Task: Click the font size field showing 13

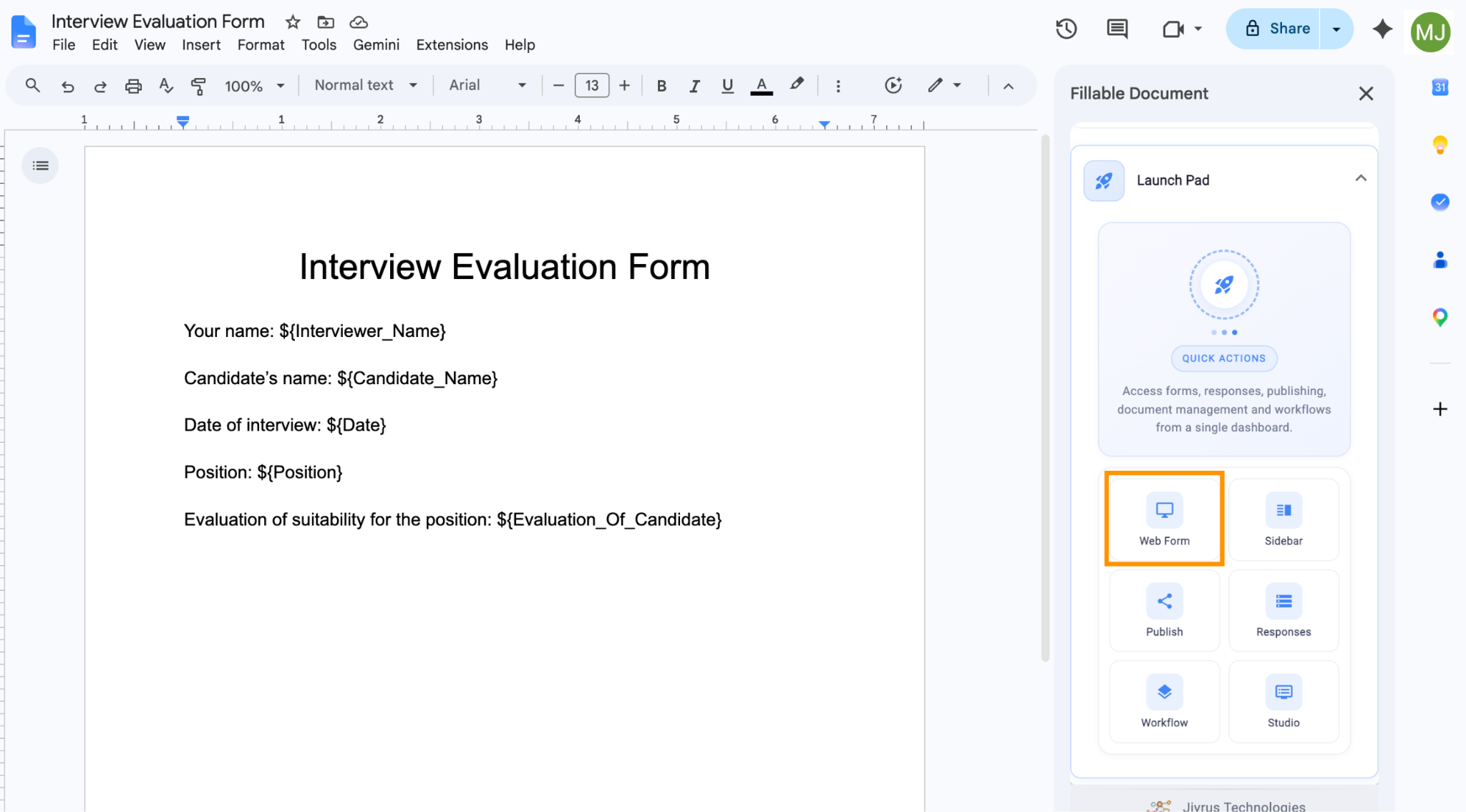Action: click(x=592, y=86)
